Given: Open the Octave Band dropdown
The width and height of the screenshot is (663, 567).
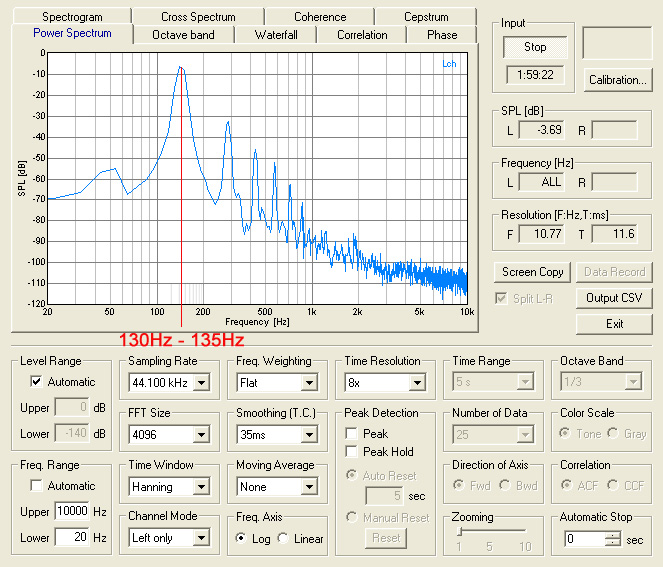Looking at the screenshot, I should coord(633,383).
